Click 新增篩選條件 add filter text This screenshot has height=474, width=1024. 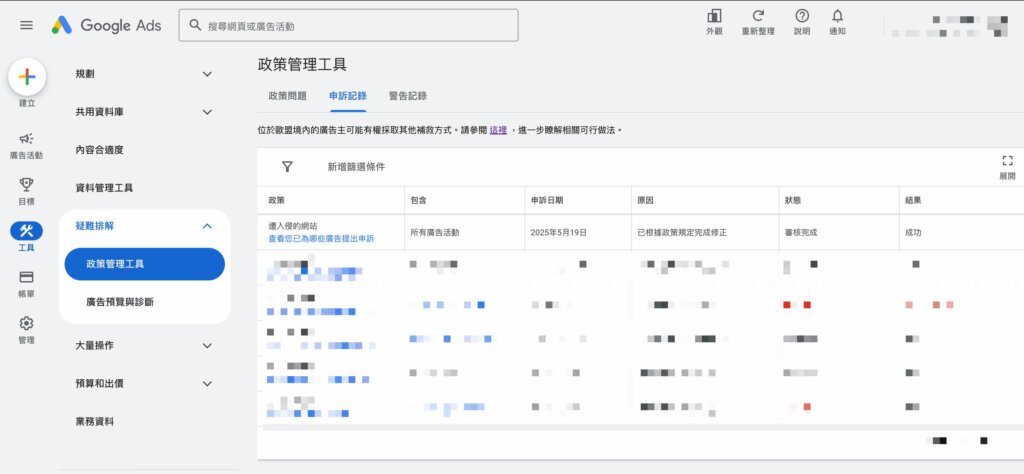357,167
